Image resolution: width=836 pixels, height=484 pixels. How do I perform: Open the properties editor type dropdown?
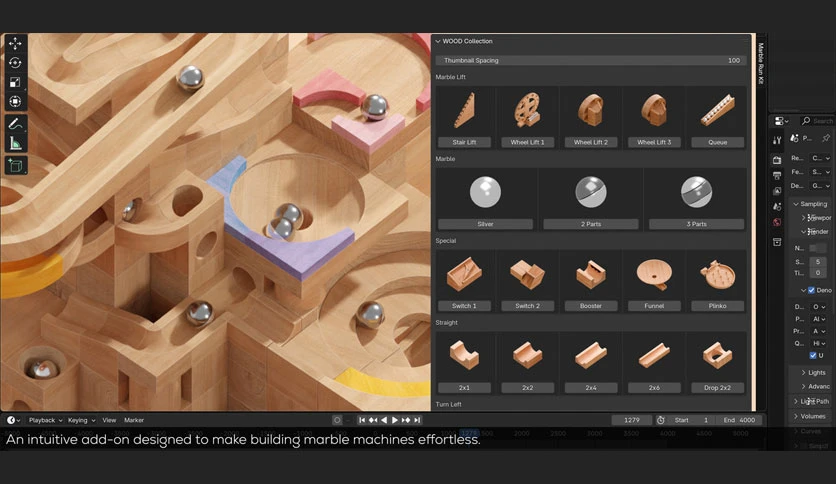(x=782, y=121)
